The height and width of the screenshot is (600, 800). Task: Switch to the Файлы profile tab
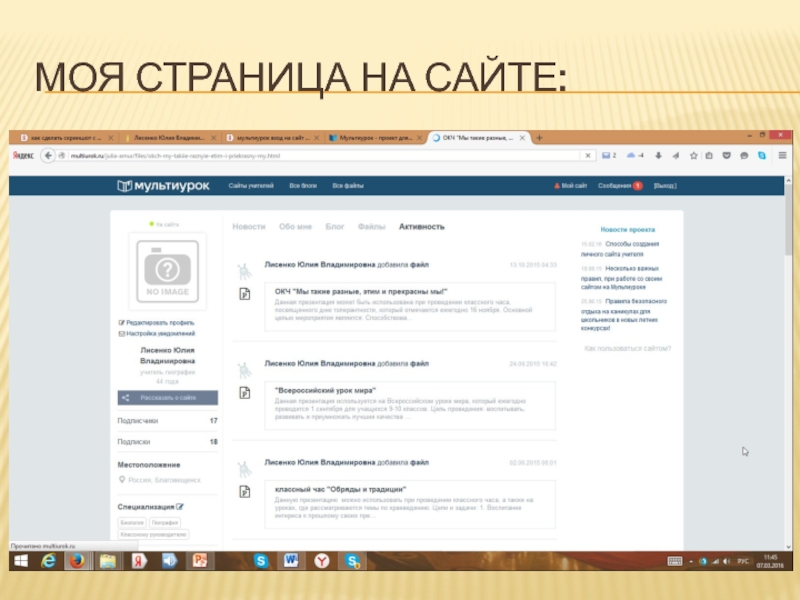point(371,227)
